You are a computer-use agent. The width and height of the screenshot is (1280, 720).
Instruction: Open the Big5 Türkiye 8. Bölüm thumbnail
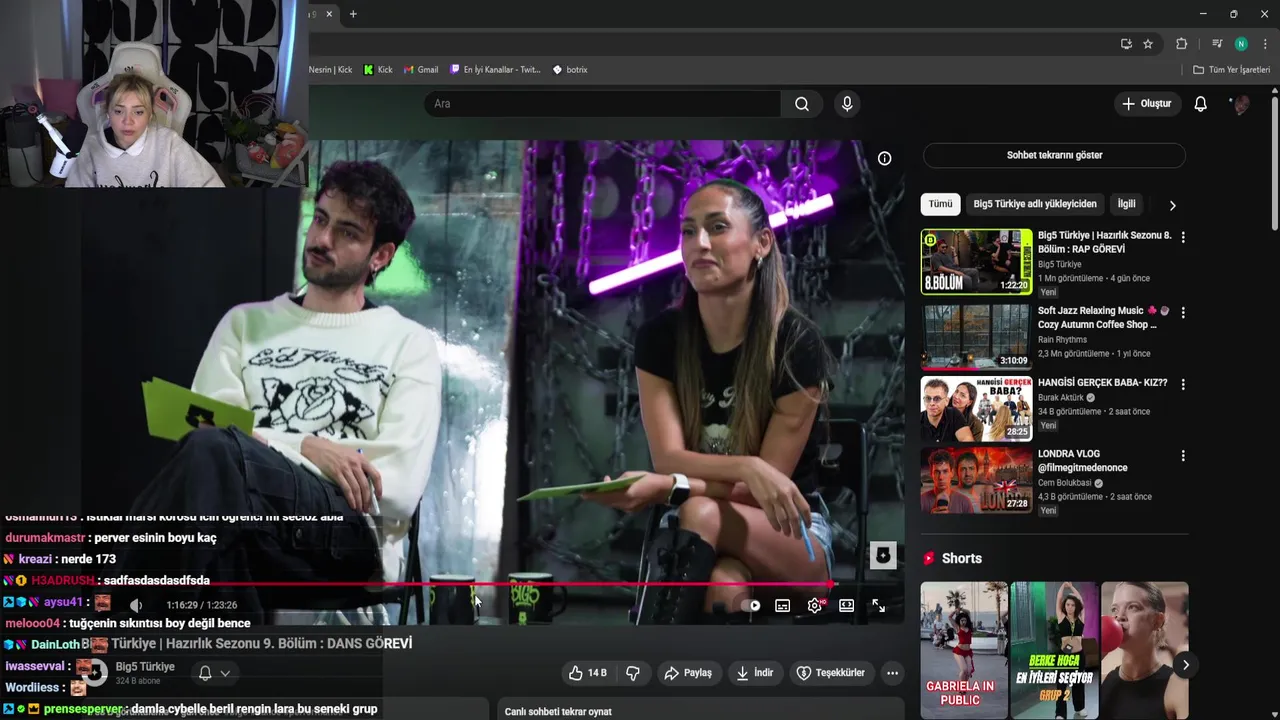tap(976, 262)
